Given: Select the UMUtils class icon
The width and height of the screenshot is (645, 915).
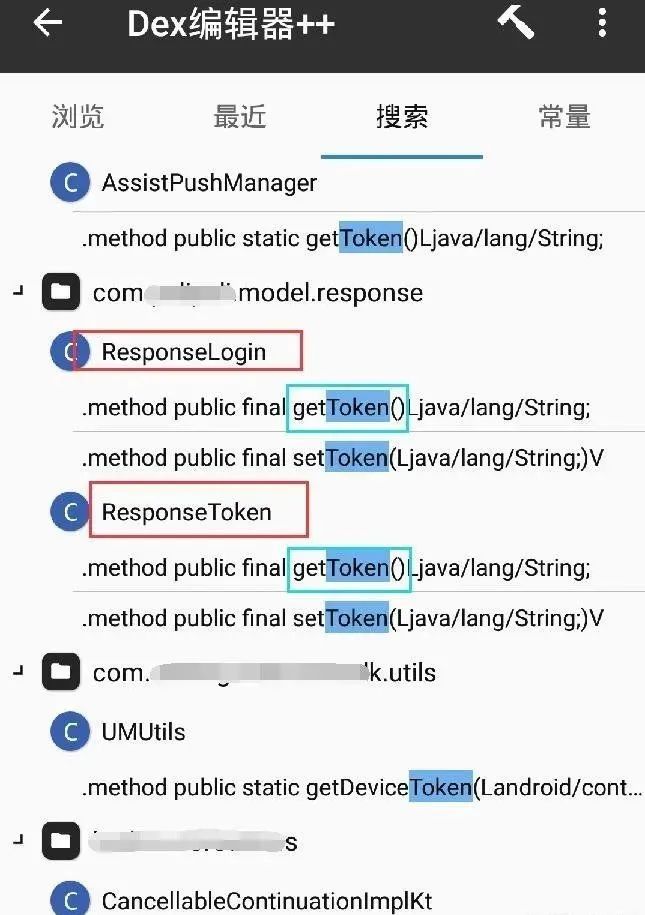Looking at the screenshot, I should (x=70, y=731).
